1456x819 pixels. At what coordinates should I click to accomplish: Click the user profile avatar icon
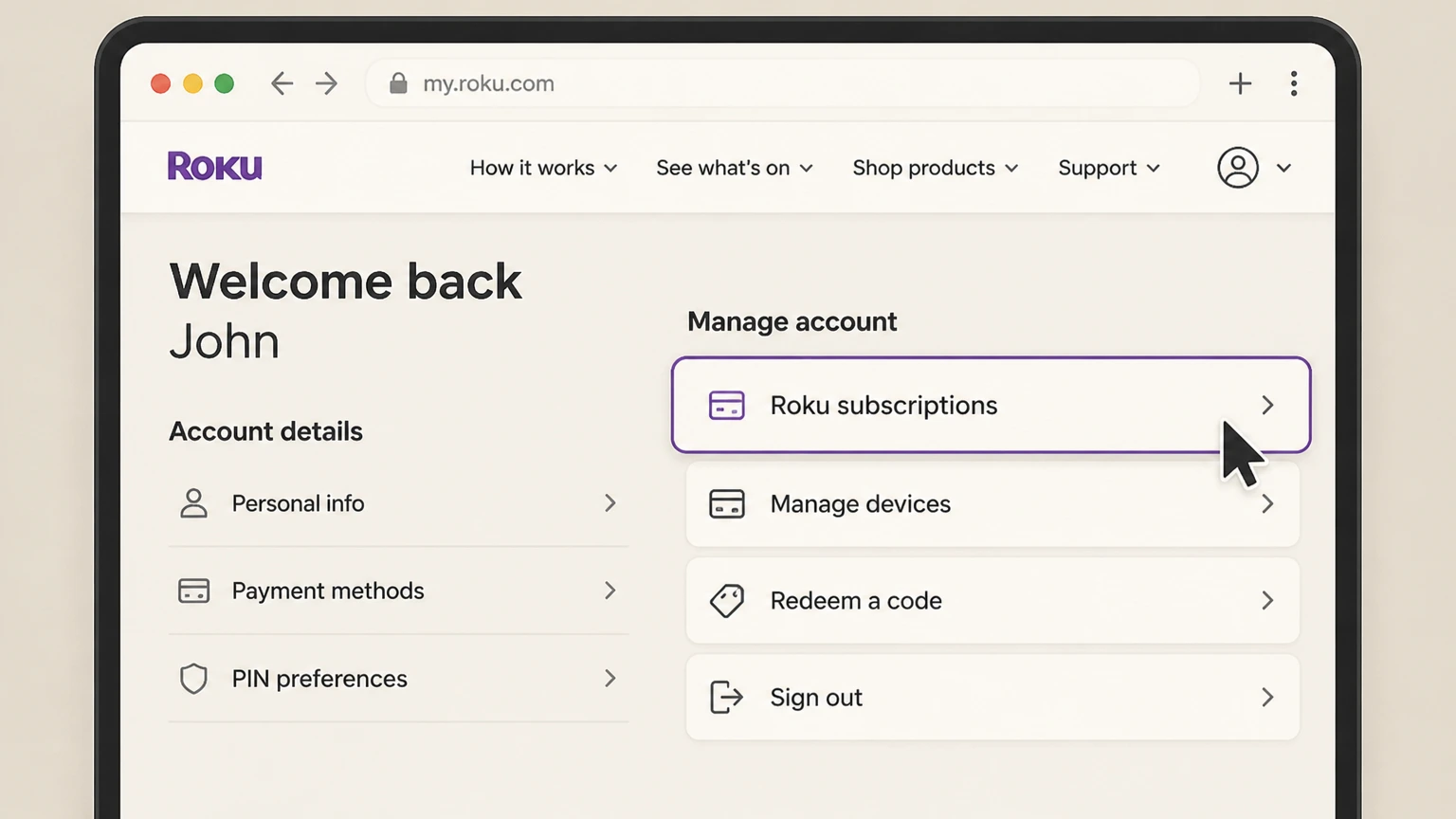tap(1238, 168)
